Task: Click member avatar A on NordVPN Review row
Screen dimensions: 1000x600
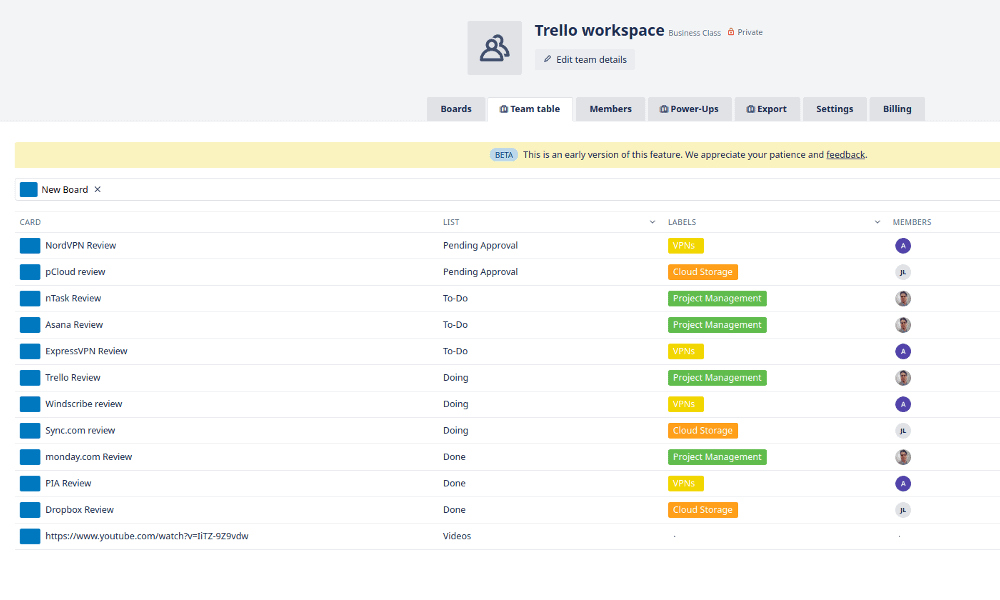Action: click(902, 245)
